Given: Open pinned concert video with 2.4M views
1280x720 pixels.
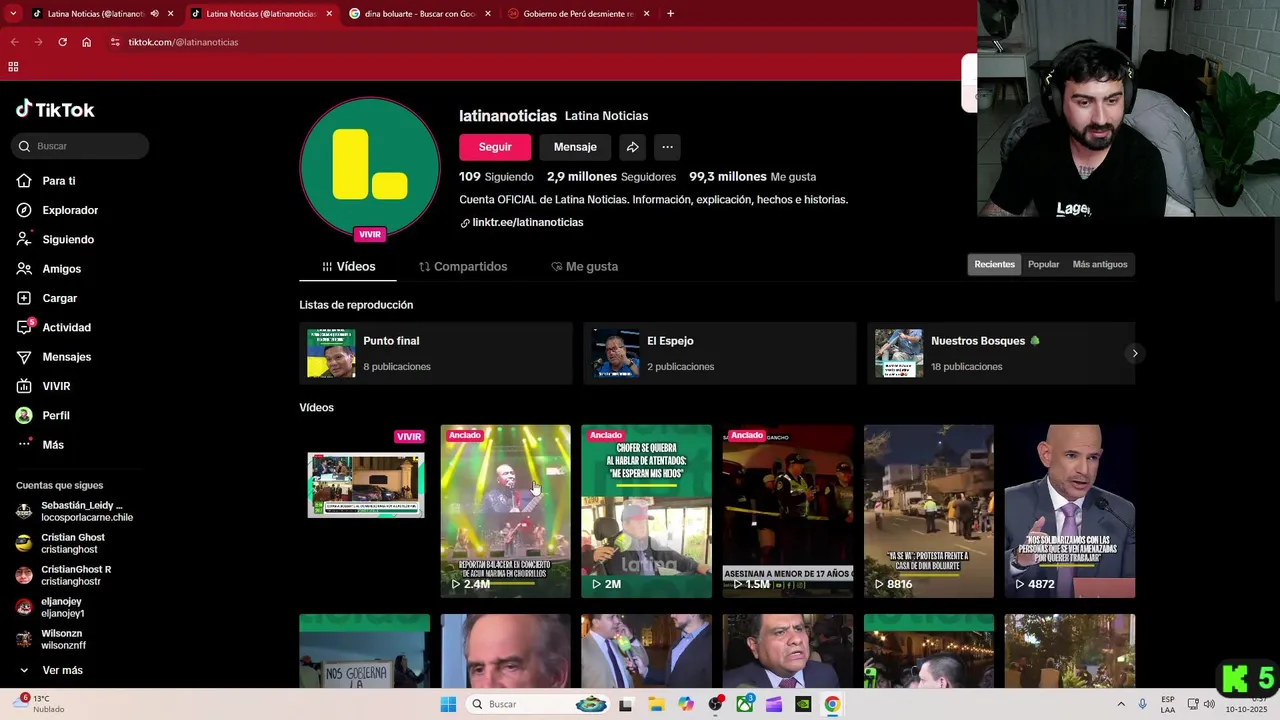Looking at the screenshot, I should click(506, 511).
